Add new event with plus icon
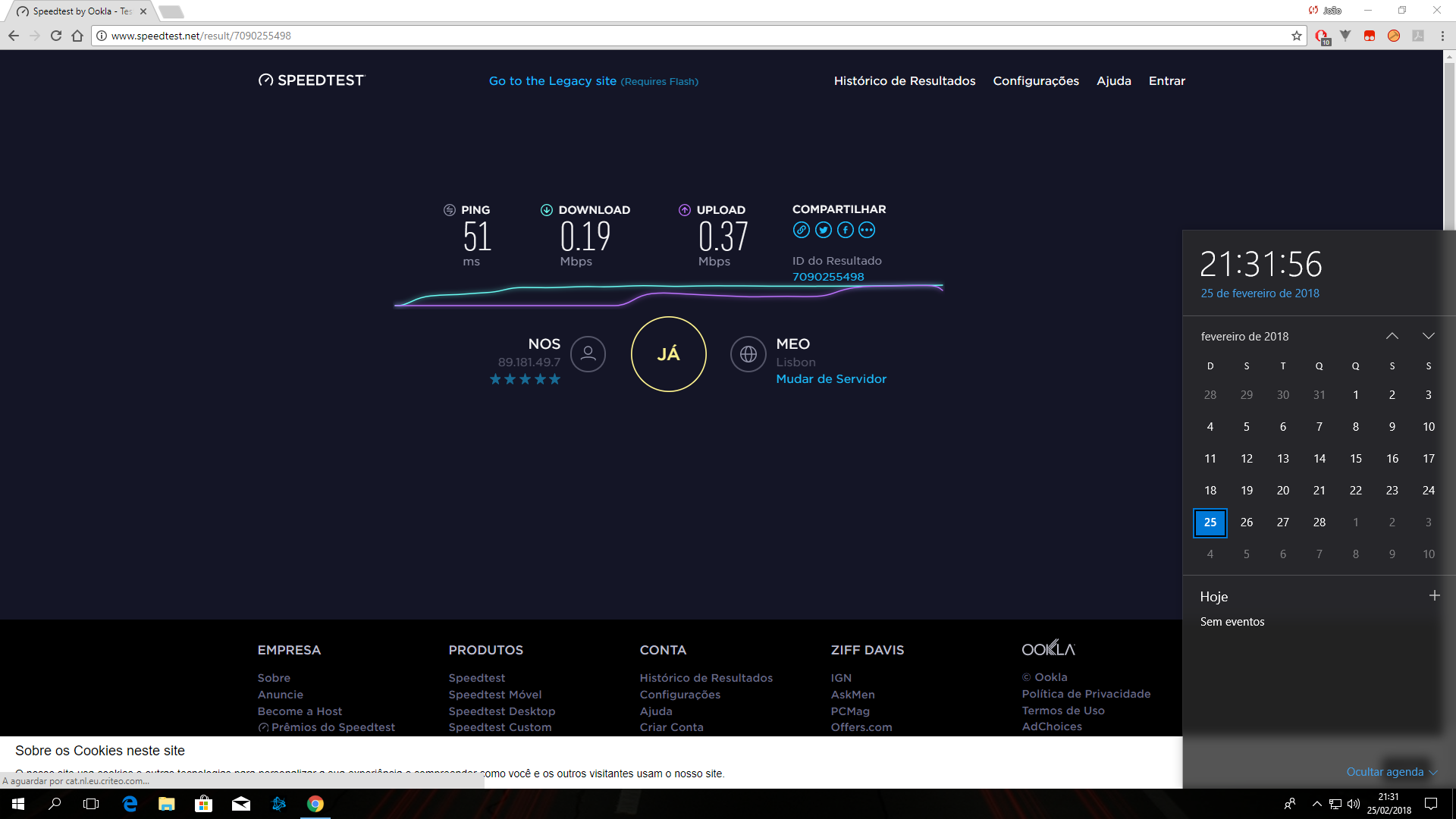The height and width of the screenshot is (819, 1456). [x=1434, y=596]
